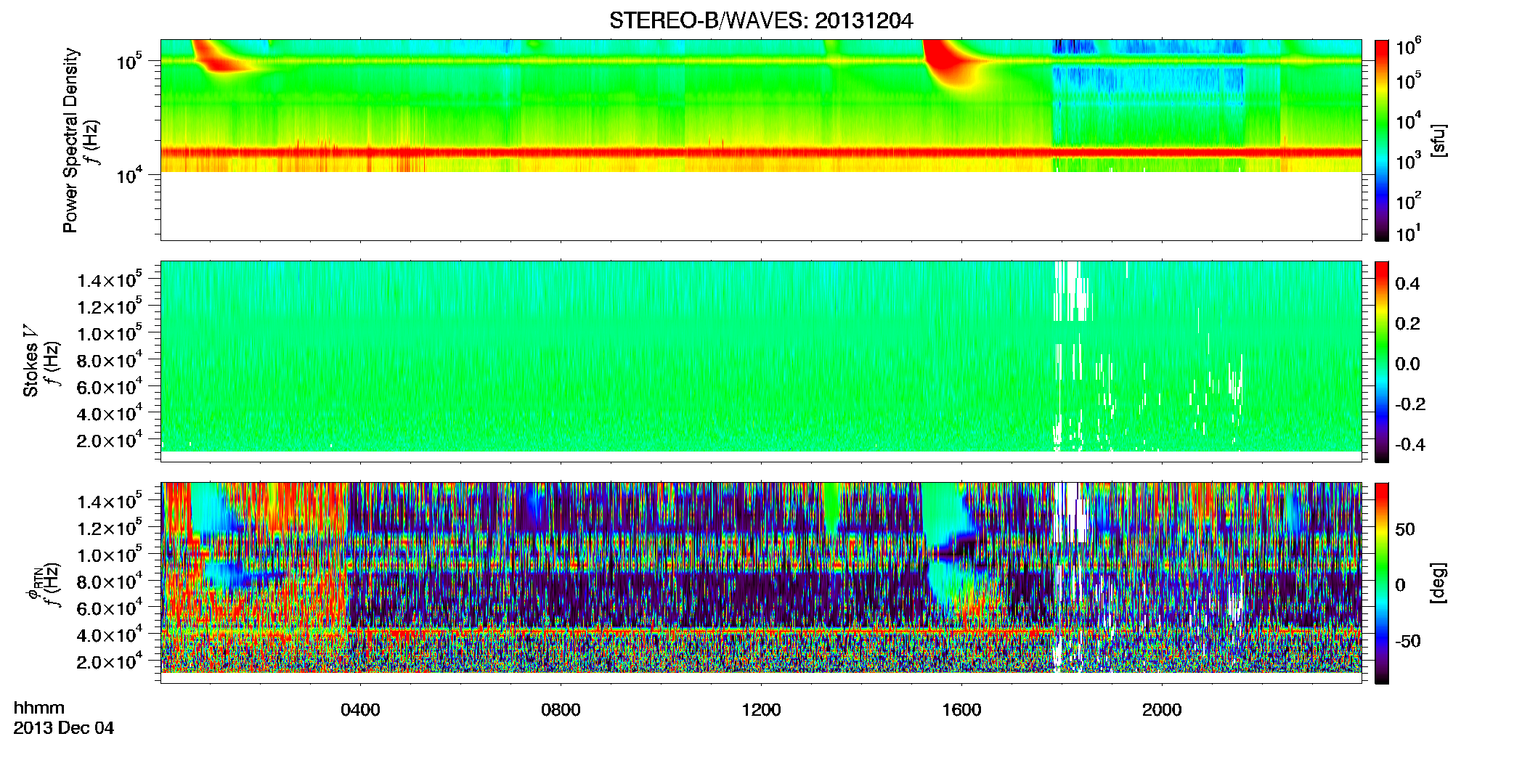
Task: Click the 0.4 value on Stokes colorbar
Action: coord(1407,284)
